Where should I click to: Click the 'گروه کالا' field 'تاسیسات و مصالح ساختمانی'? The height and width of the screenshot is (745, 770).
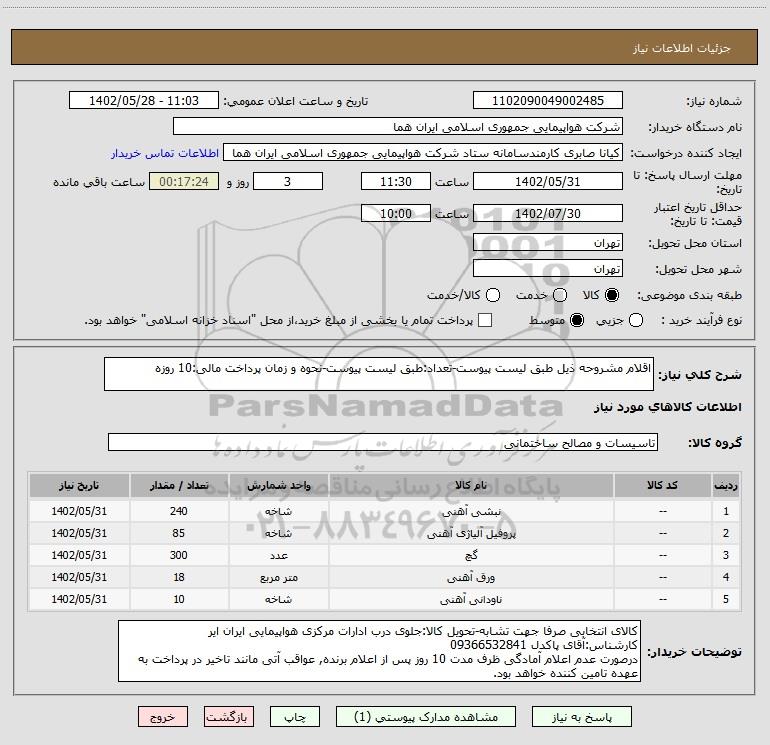click(x=382, y=442)
